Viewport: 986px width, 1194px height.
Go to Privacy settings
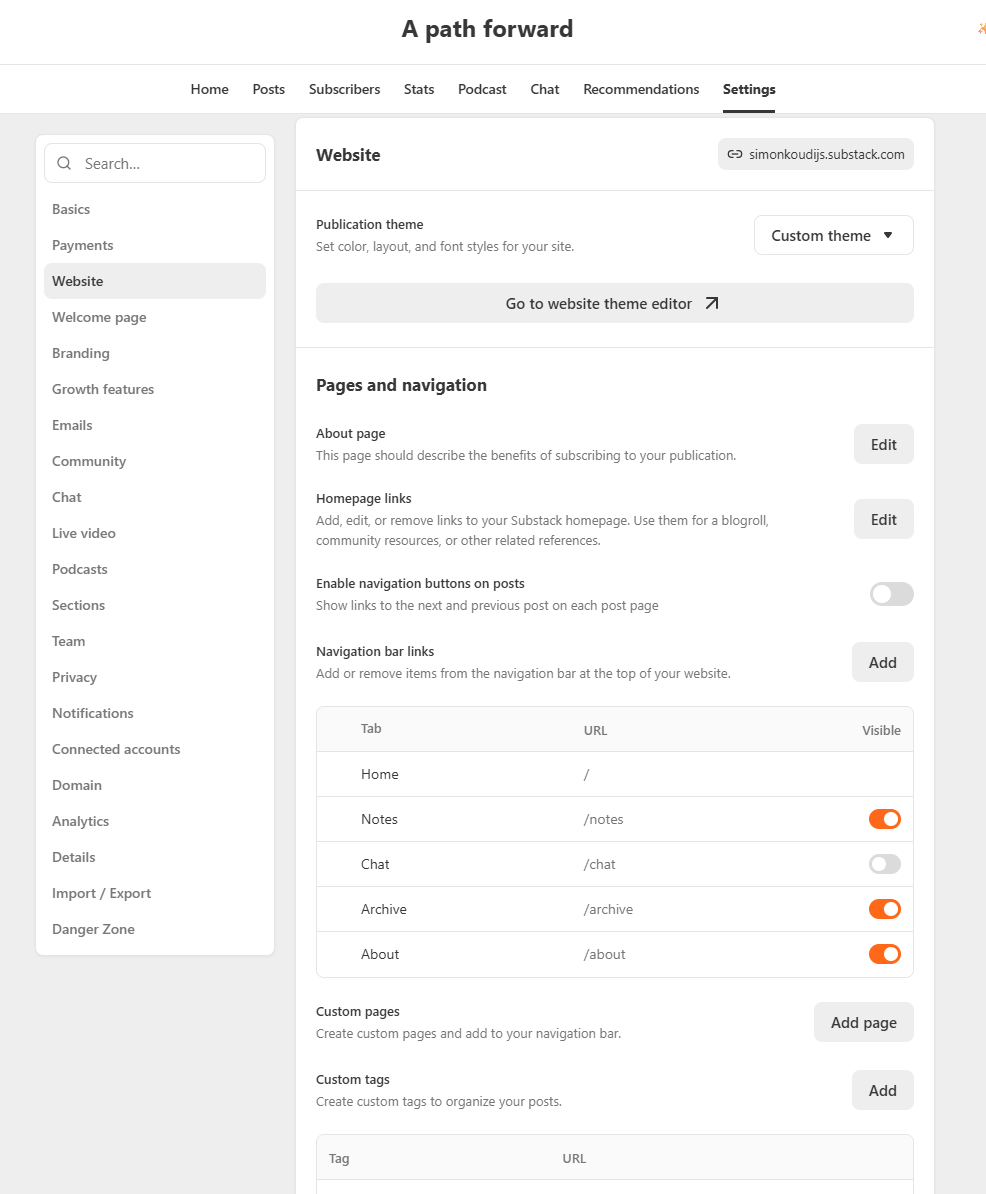[x=155, y=677]
